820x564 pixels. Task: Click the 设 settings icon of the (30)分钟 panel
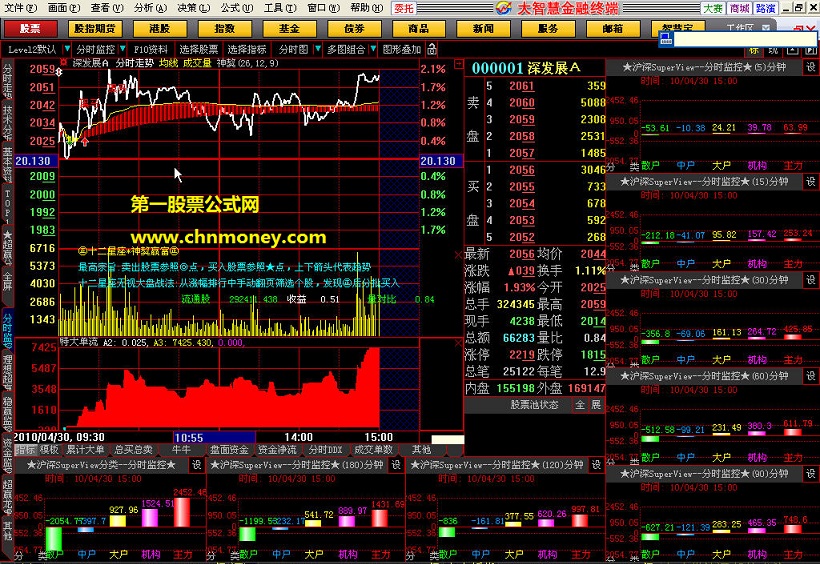[x=810, y=280]
